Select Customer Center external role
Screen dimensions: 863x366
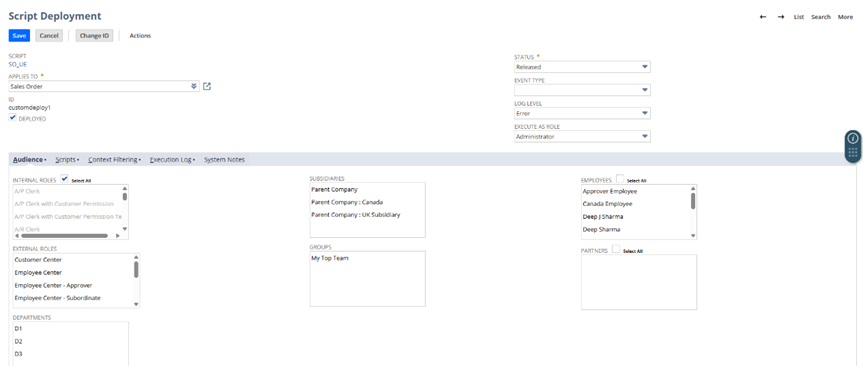[x=38, y=260]
